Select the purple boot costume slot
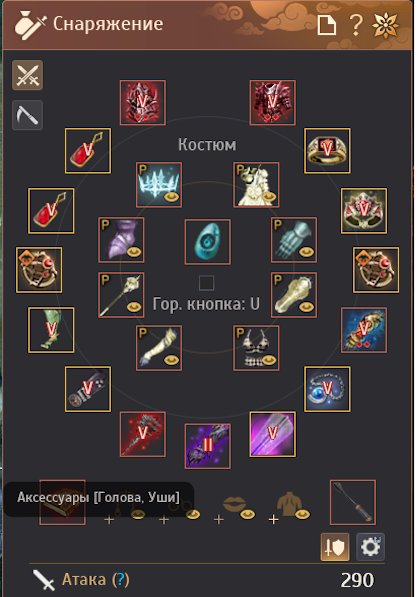This screenshot has width=420, height=597. pos(121,240)
